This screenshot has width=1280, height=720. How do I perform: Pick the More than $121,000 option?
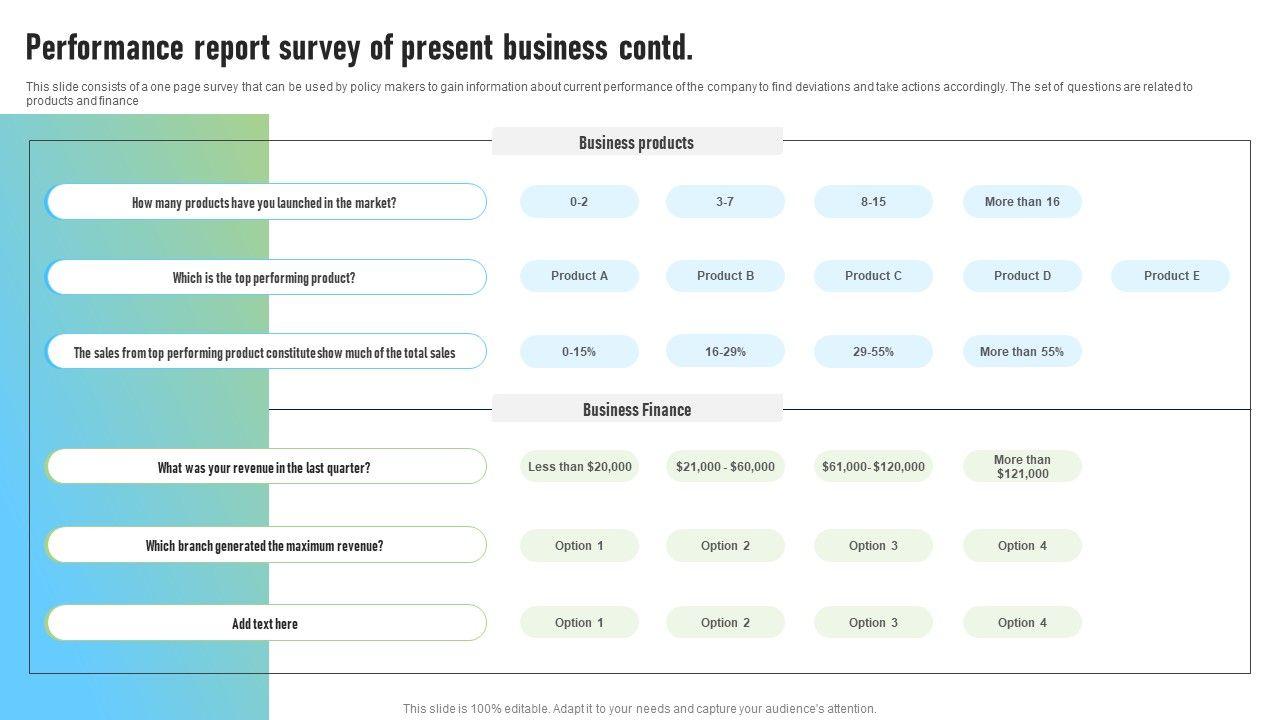pyautogui.click(x=1022, y=467)
